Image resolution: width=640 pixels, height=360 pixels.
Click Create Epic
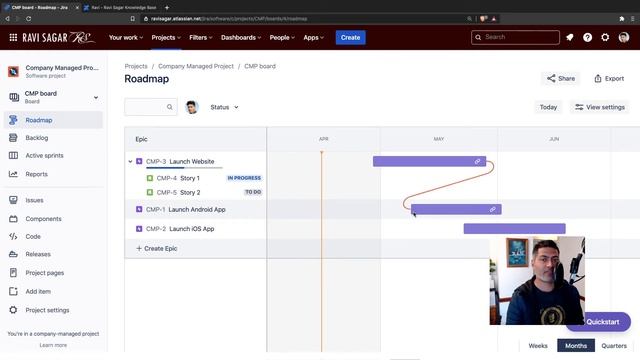click(x=156, y=249)
